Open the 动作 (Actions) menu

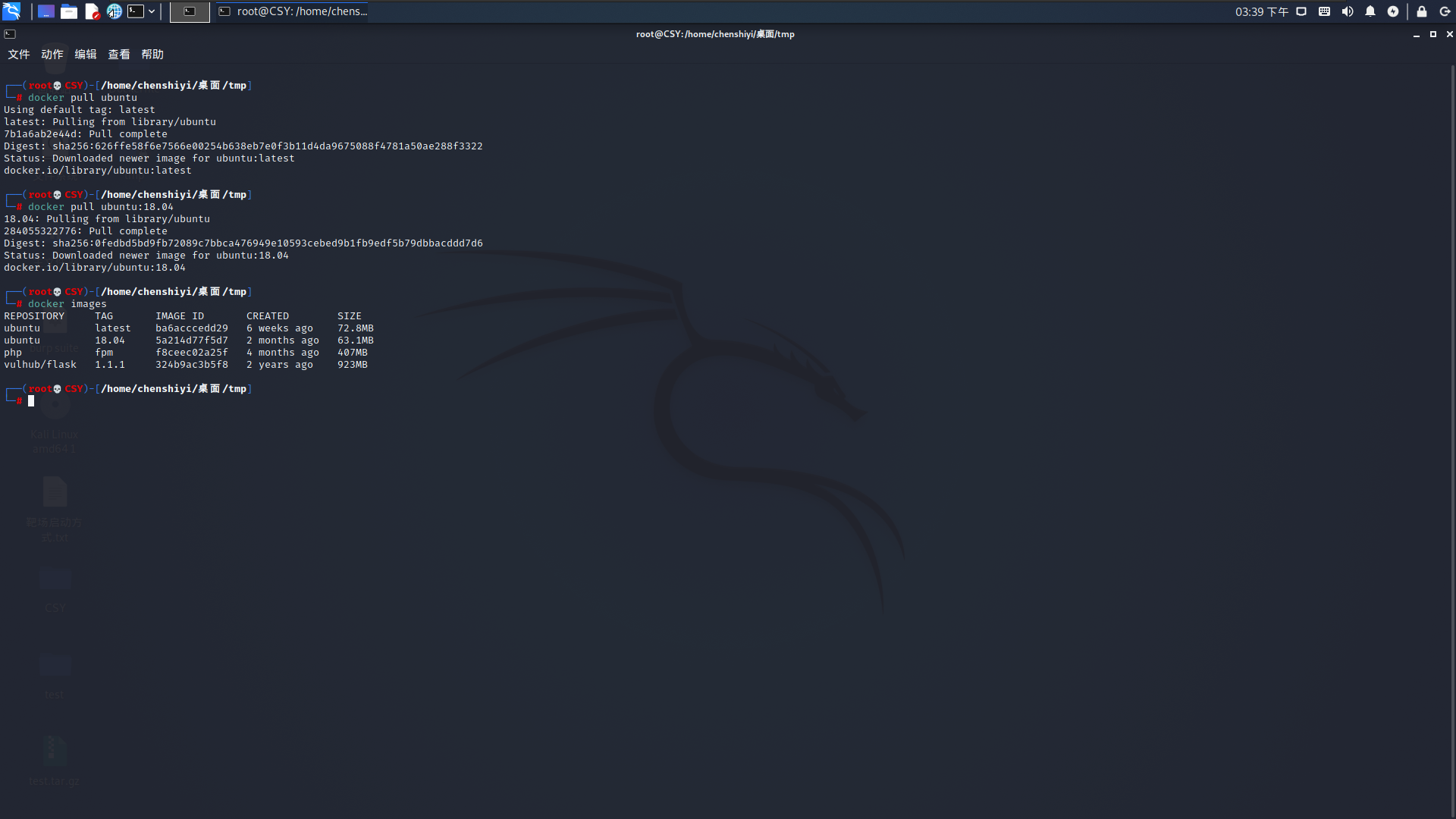(52, 55)
